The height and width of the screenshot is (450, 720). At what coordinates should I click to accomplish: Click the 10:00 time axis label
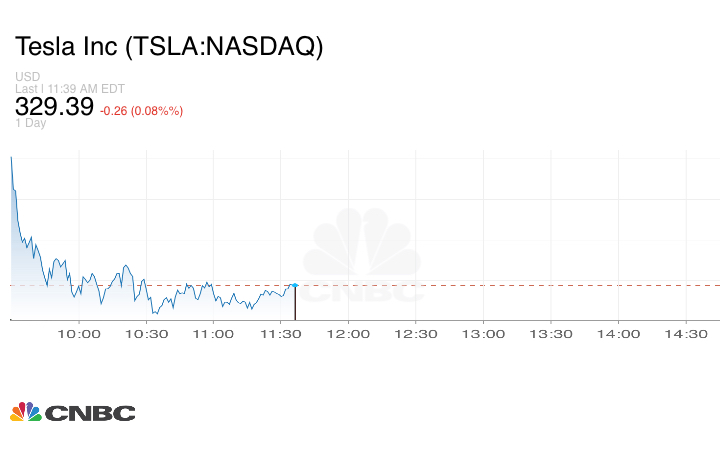[x=79, y=334]
